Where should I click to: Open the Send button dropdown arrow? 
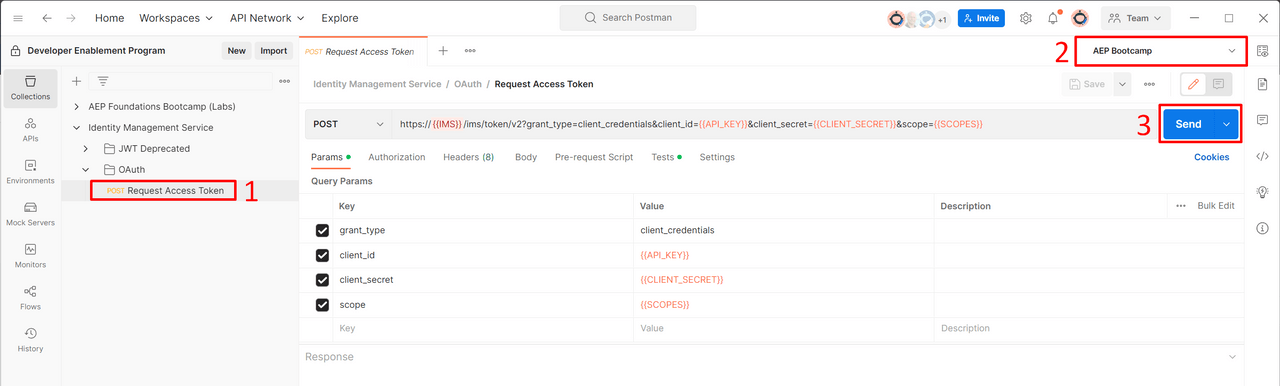pos(1226,124)
